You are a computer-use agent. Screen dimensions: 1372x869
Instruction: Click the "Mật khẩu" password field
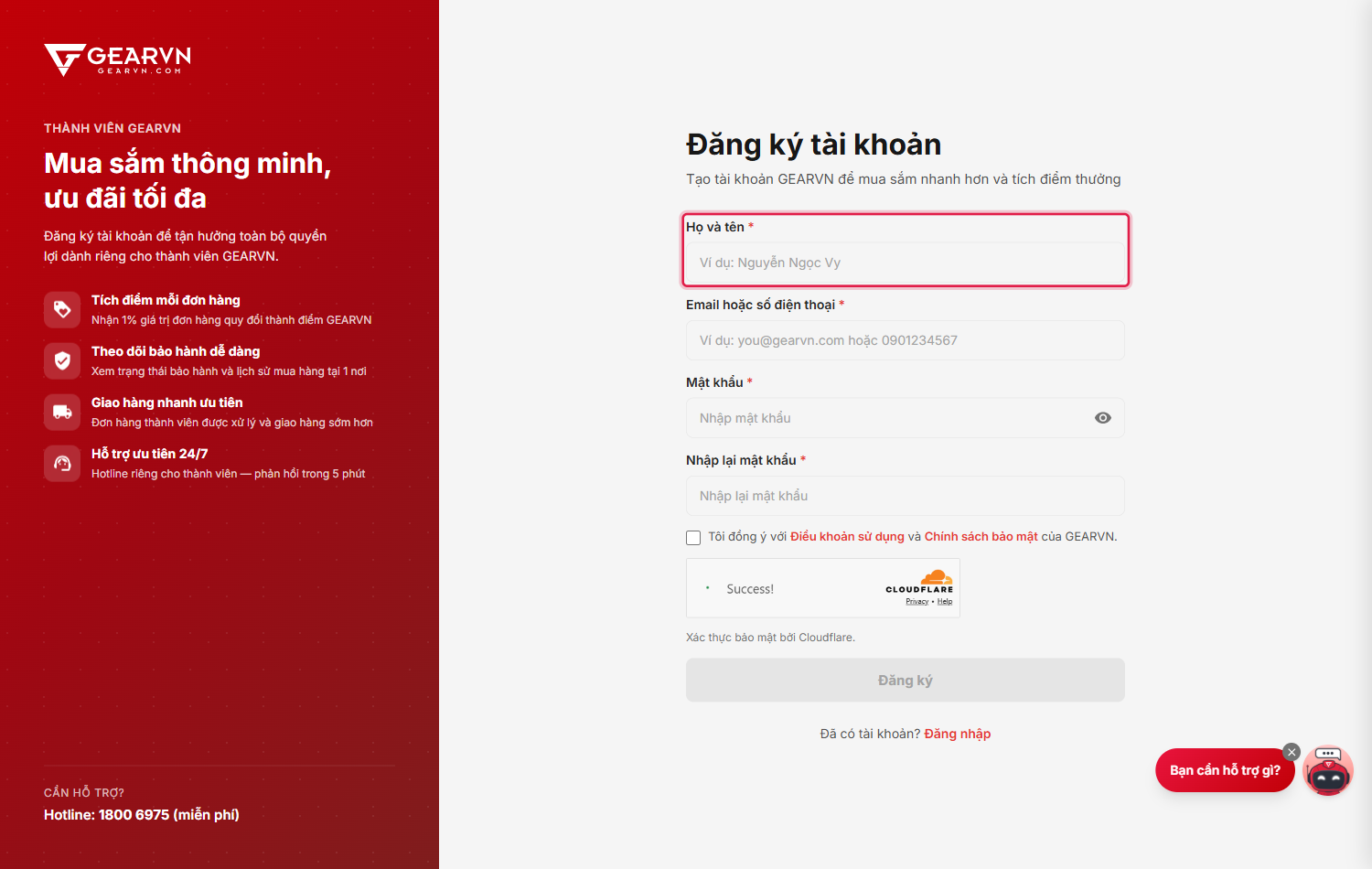click(x=906, y=418)
